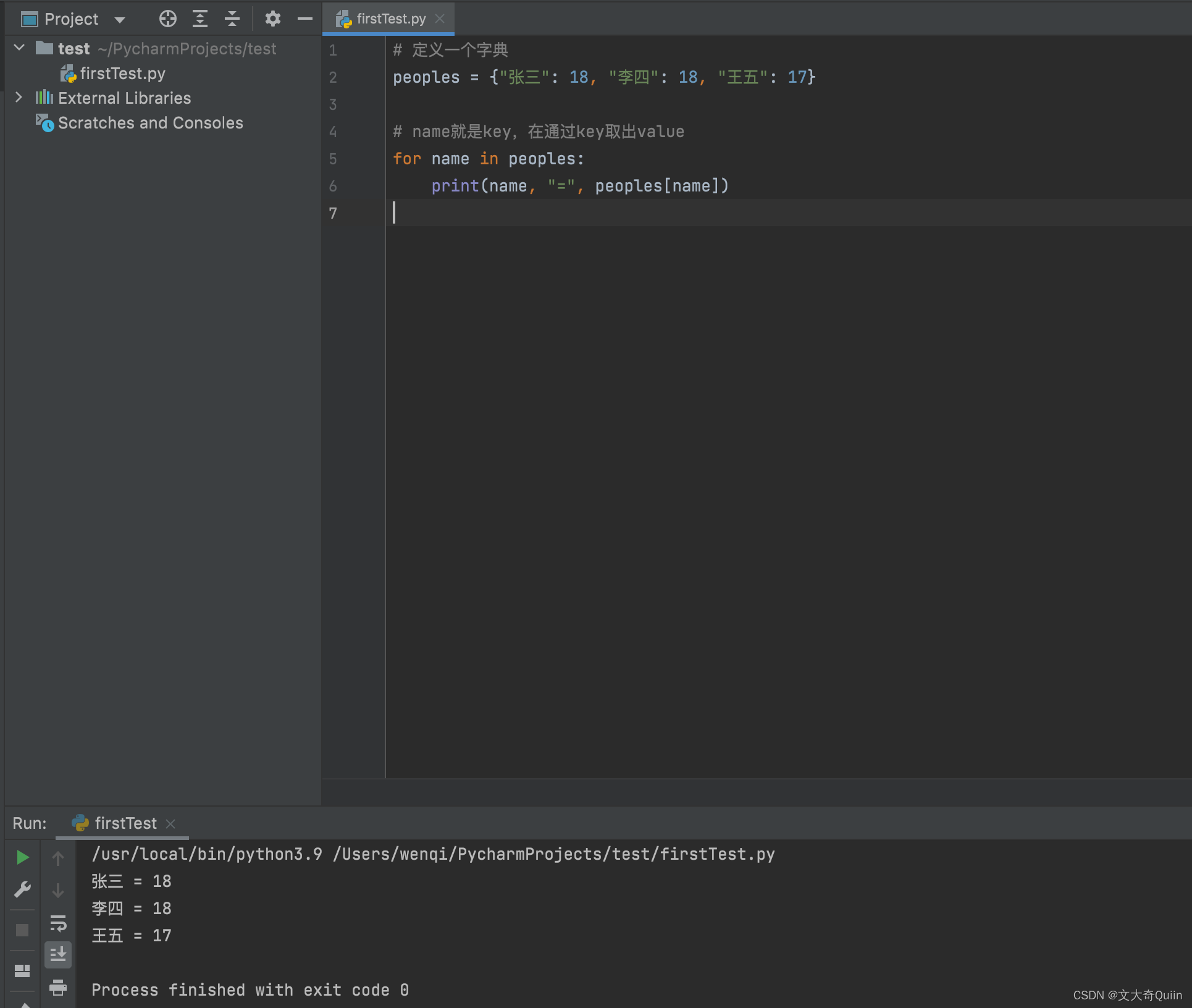This screenshot has width=1192, height=1008.
Task: Select the test project root folder
Action: coord(73,49)
